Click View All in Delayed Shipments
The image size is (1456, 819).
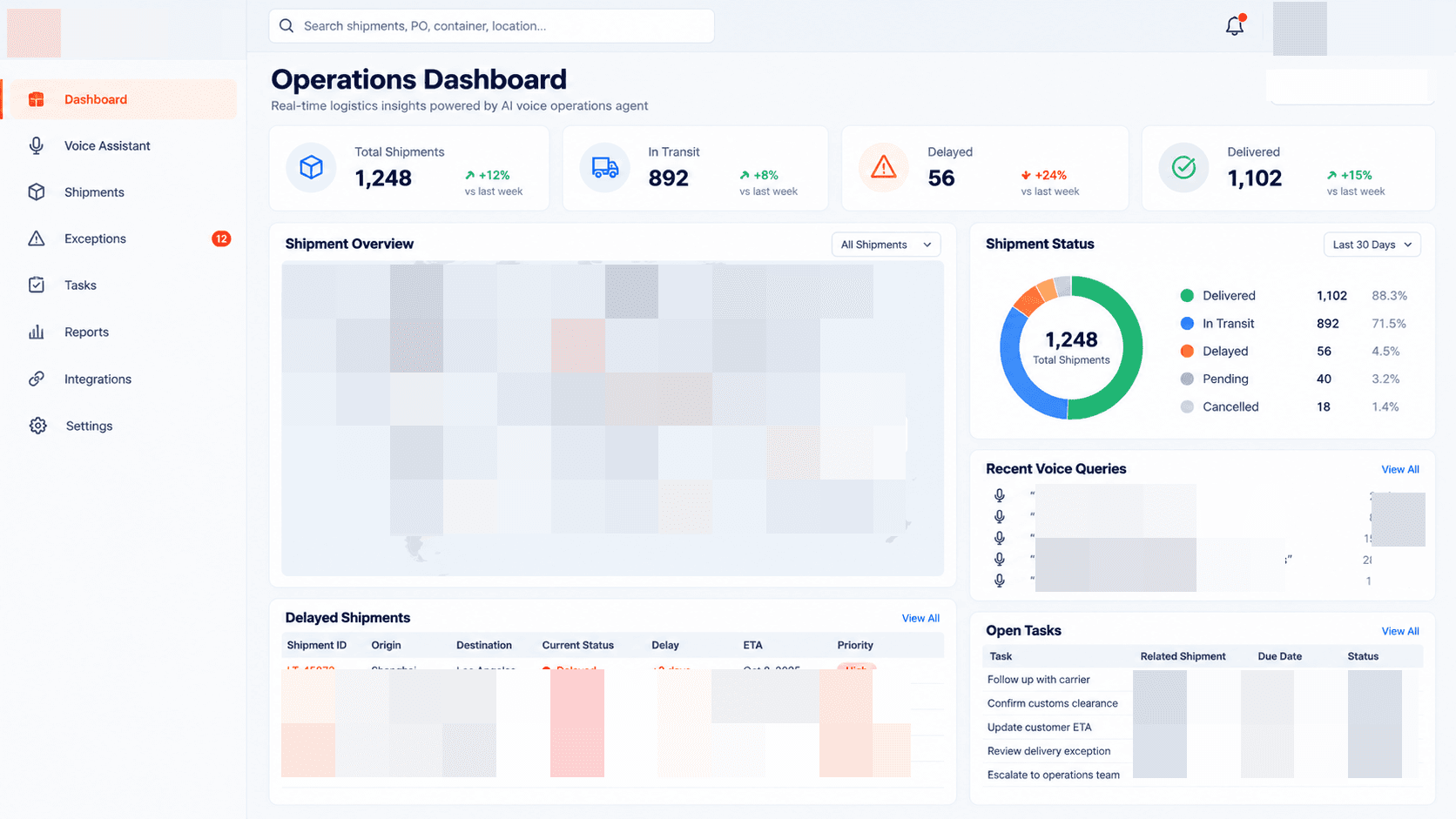click(x=920, y=618)
